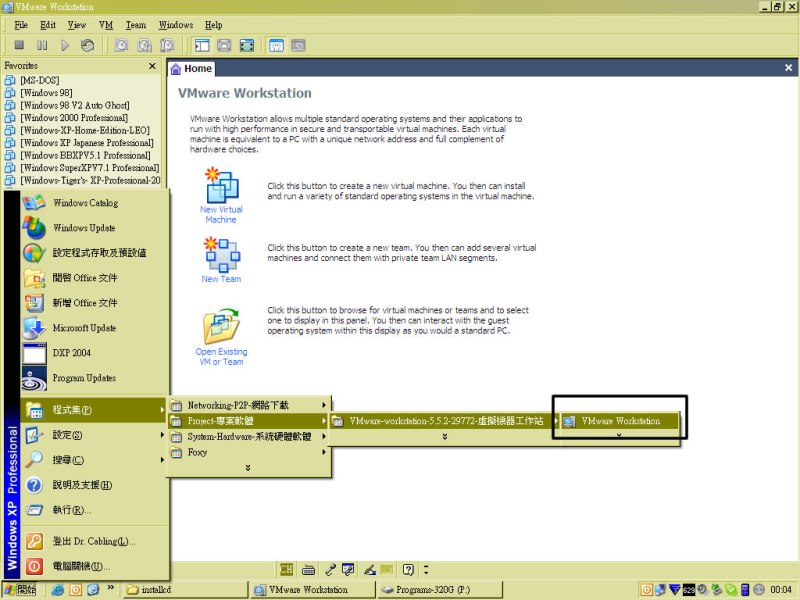This screenshot has width=800, height=600.
Task: Click the Console View toolbar icon
Action: coord(298,45)
